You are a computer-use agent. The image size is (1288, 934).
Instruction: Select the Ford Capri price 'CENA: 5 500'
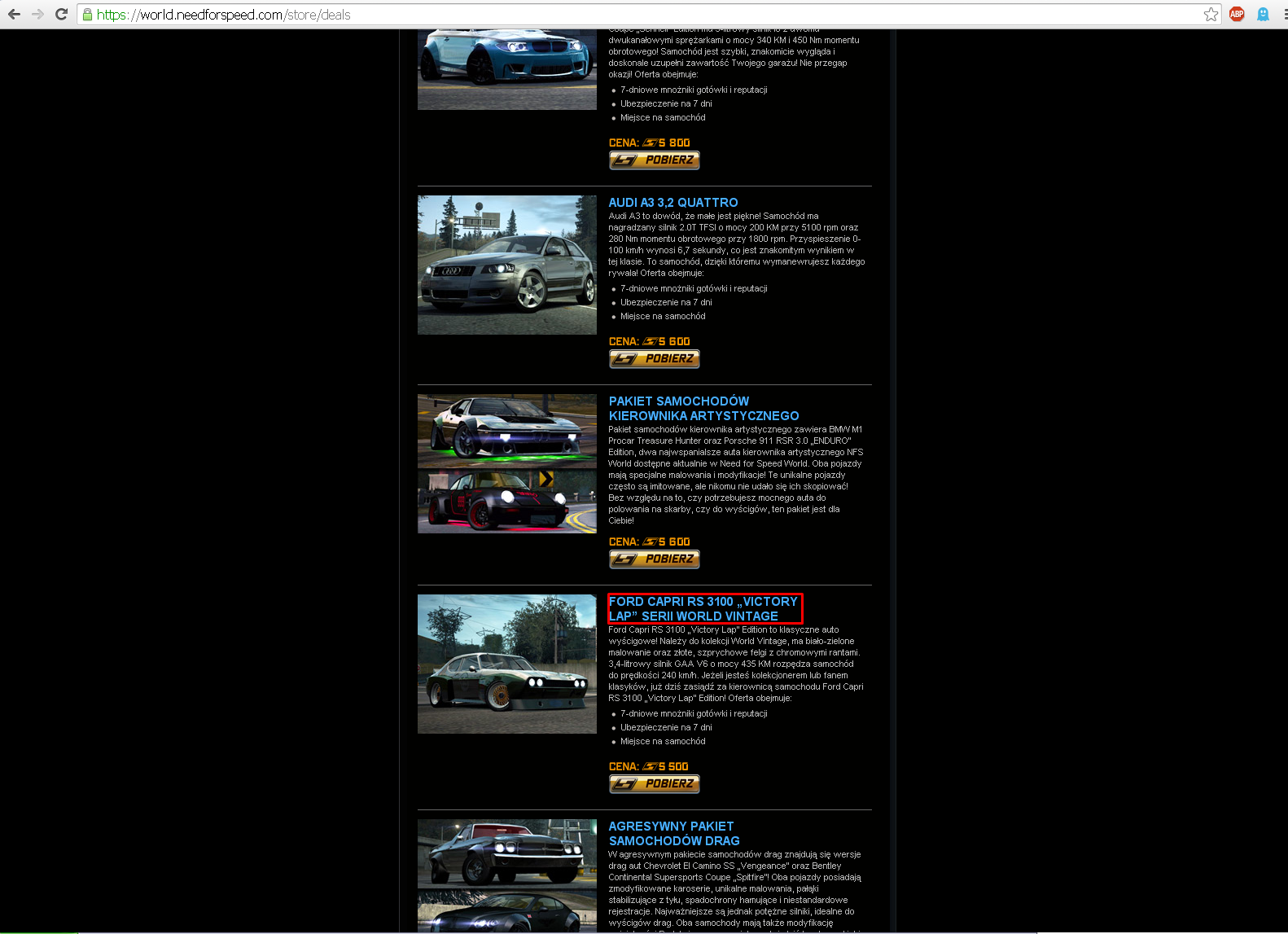[x=649, y=766]
